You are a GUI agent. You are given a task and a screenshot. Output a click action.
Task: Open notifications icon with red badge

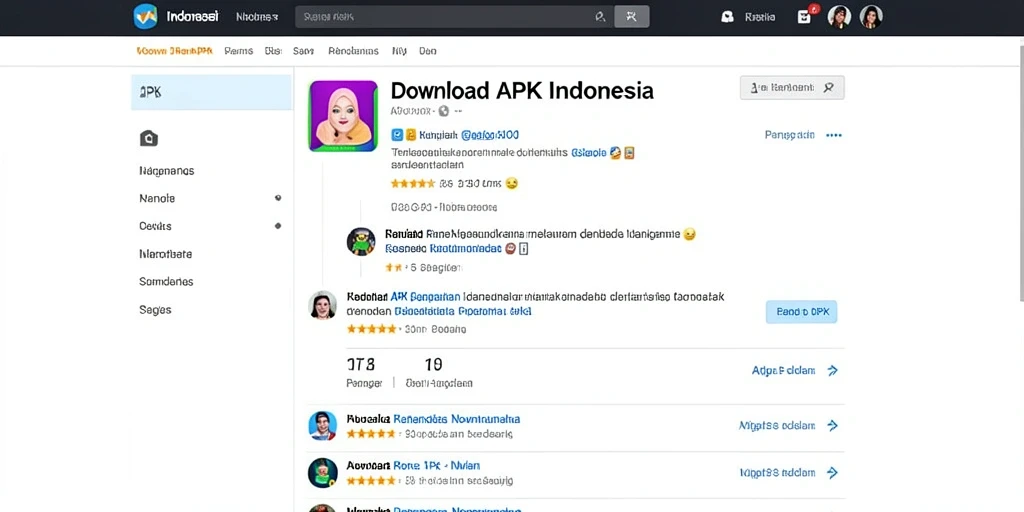click(805, 16)
